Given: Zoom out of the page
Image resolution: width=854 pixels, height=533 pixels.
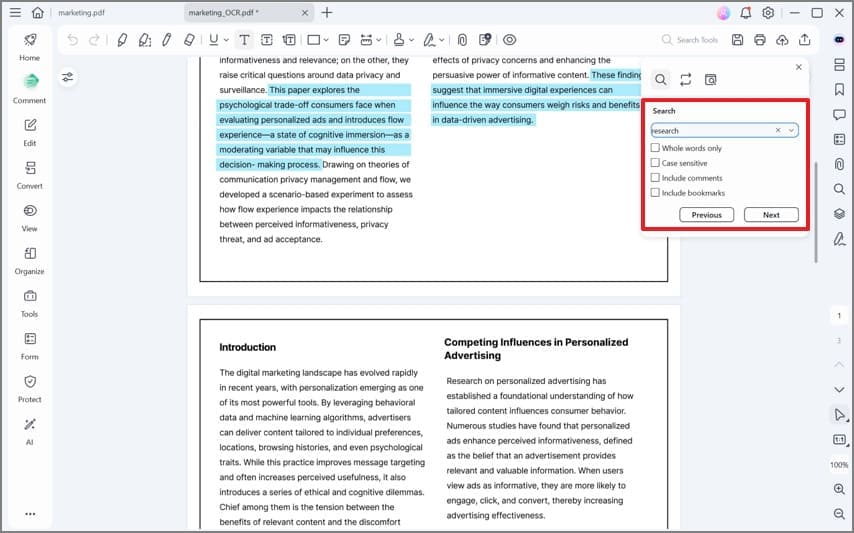Looking at the screenshot, I should pos(839,514).
